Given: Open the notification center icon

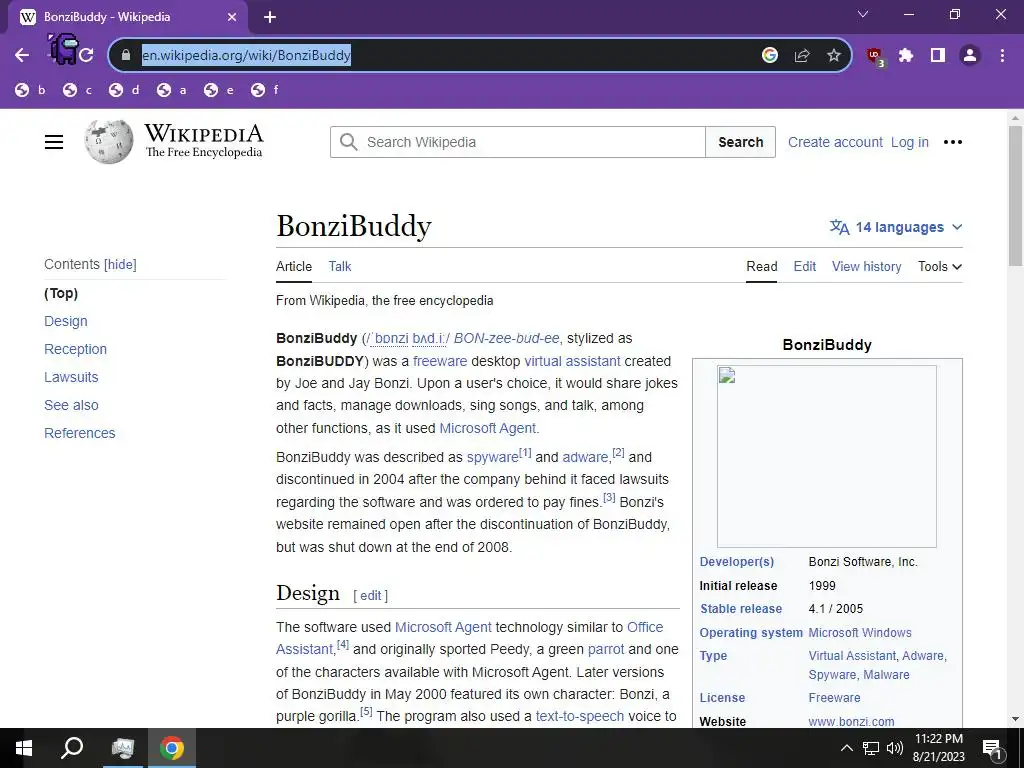Looking at the screenshot, I should click(992, 749).
